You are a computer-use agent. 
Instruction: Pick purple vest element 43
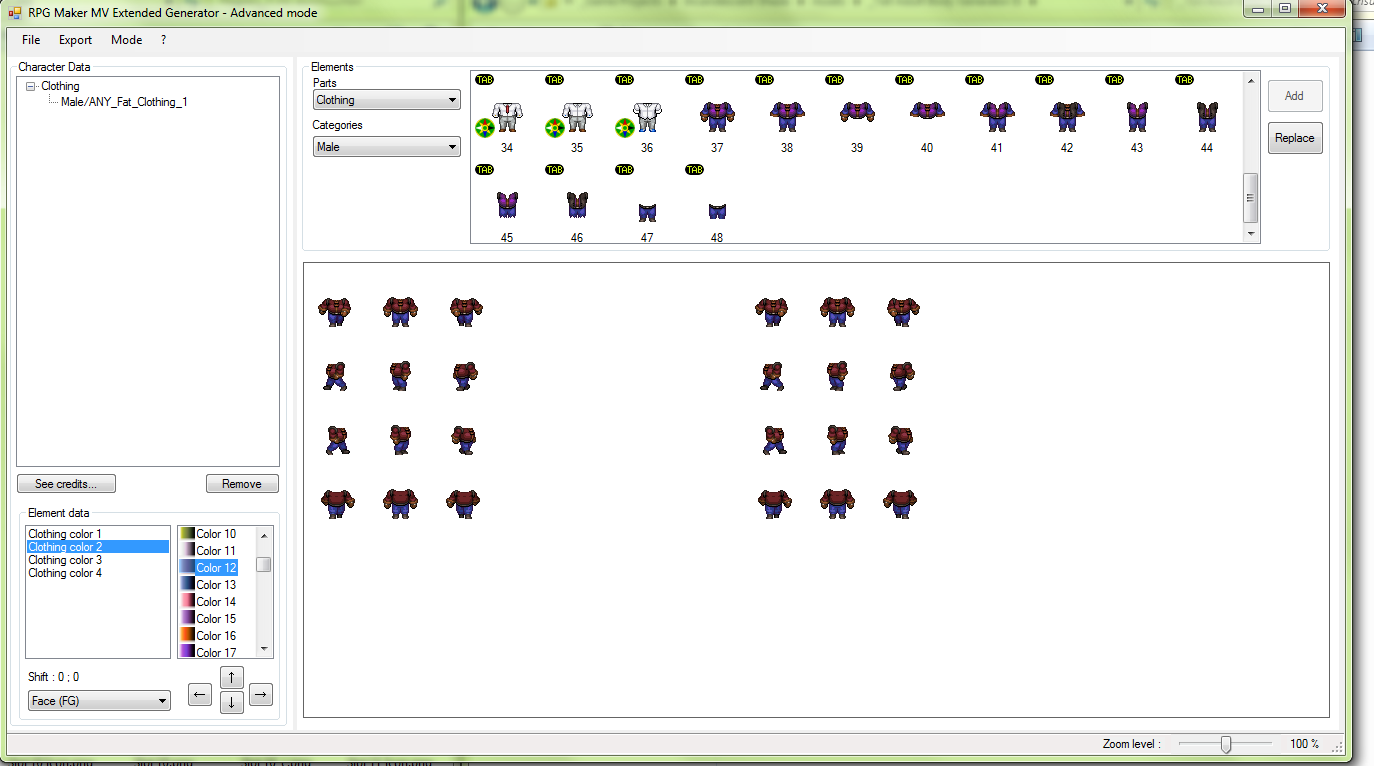1137,116
